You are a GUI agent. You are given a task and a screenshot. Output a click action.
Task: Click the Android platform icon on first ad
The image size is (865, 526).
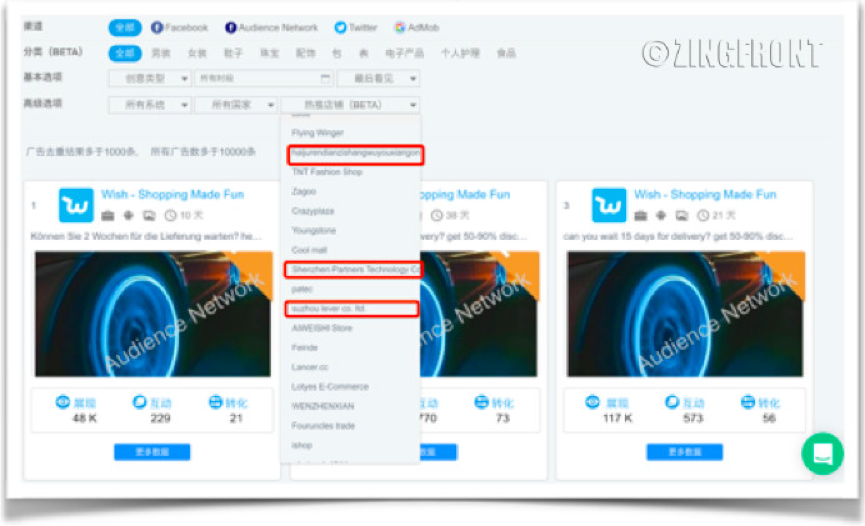point(128,216)
